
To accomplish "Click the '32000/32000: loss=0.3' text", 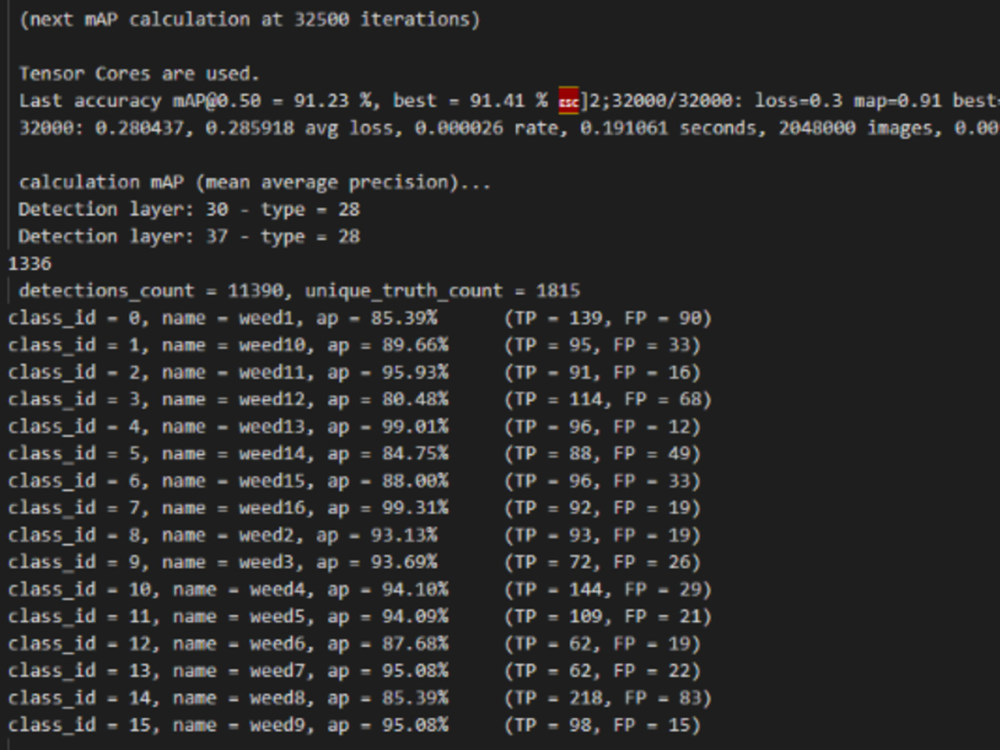I will coord(727,101).
